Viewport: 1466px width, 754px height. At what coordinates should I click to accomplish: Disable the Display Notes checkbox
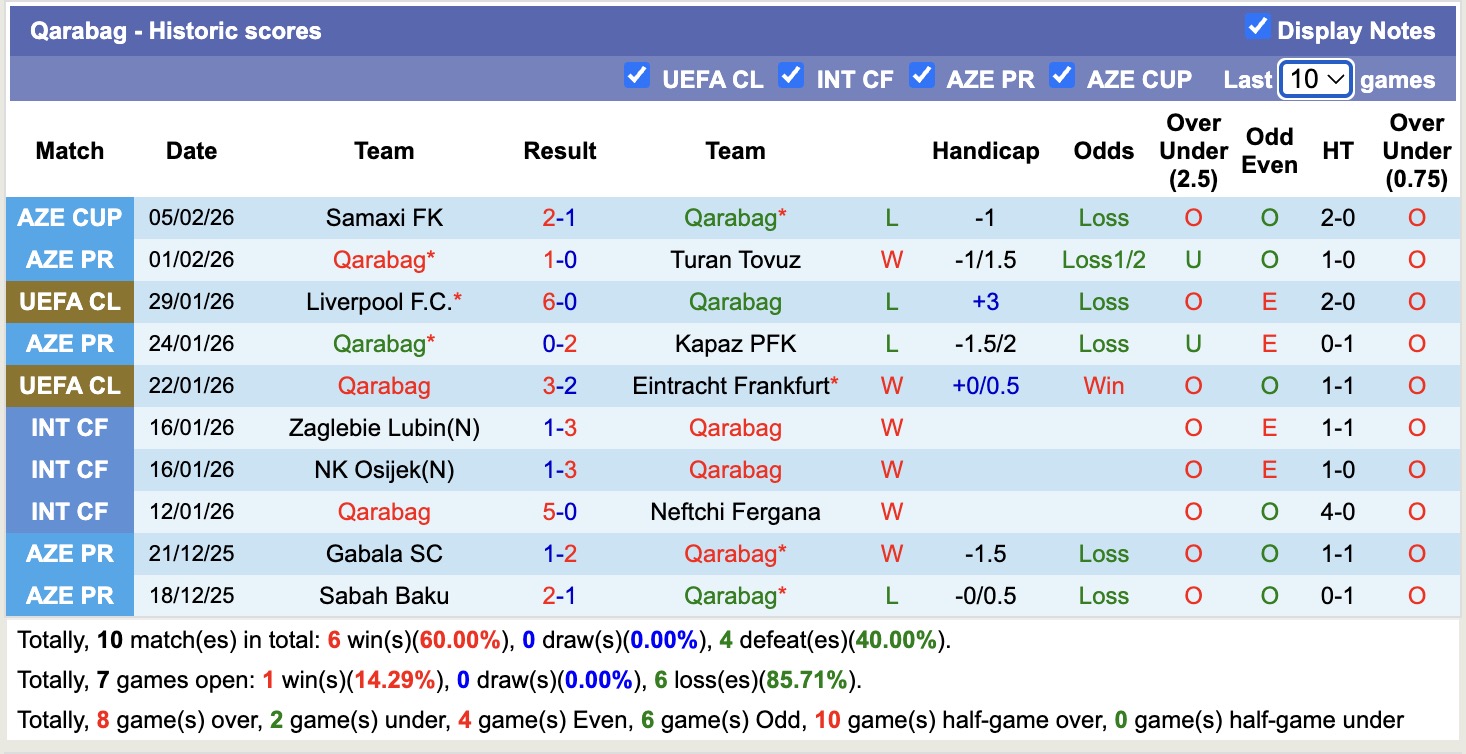click(x=1259, y=30)
